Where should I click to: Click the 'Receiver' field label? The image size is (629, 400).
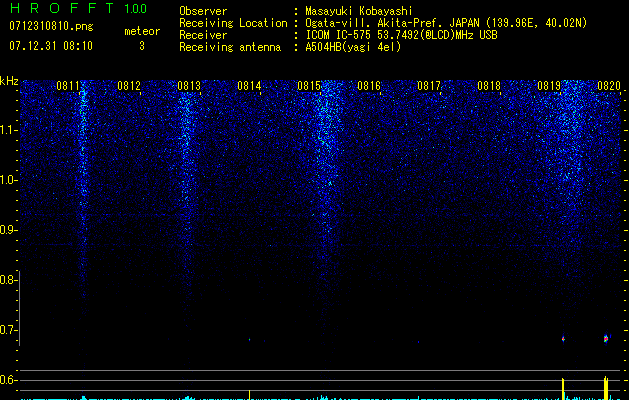203,35
